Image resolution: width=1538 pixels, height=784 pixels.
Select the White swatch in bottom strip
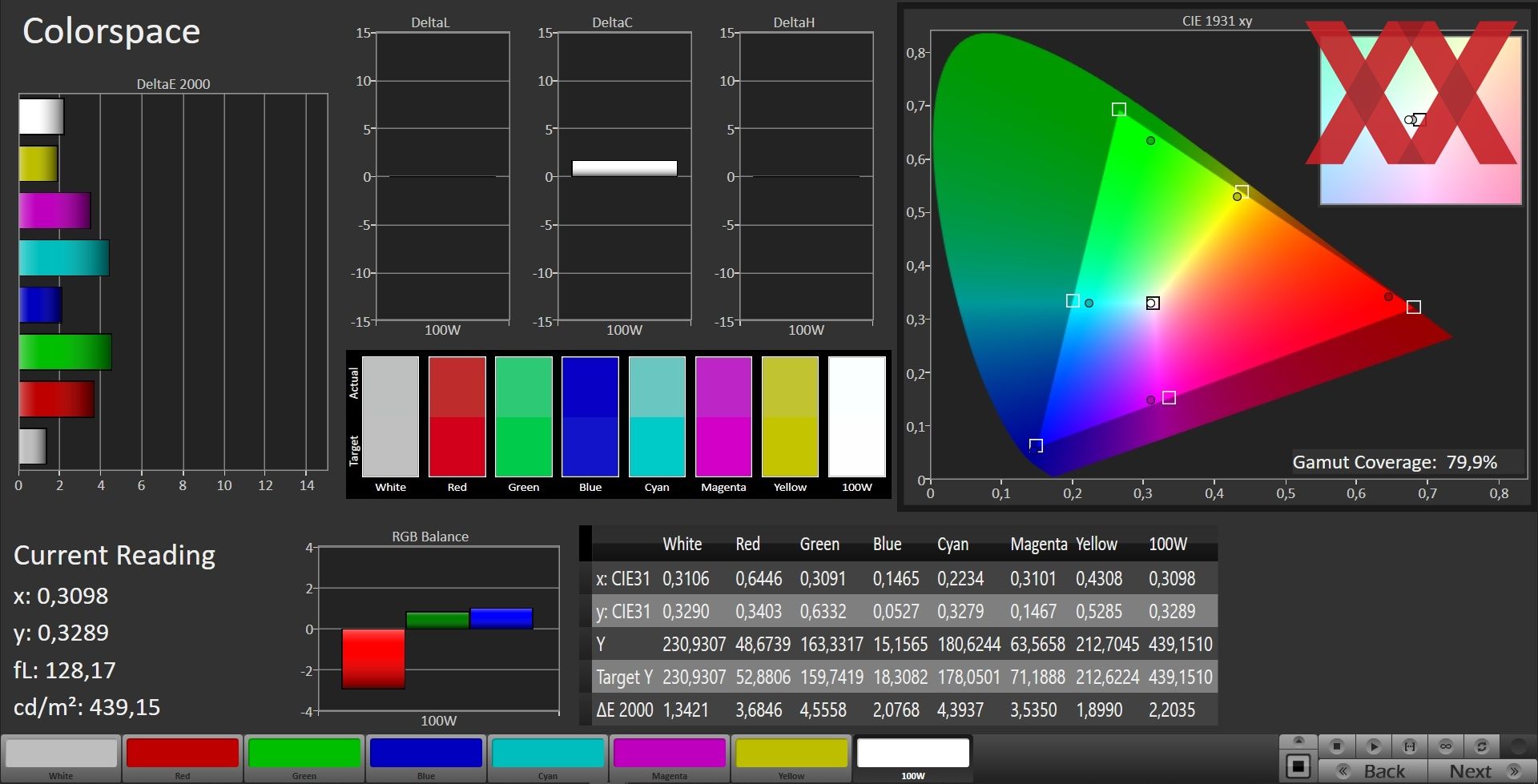click(61, 758)
